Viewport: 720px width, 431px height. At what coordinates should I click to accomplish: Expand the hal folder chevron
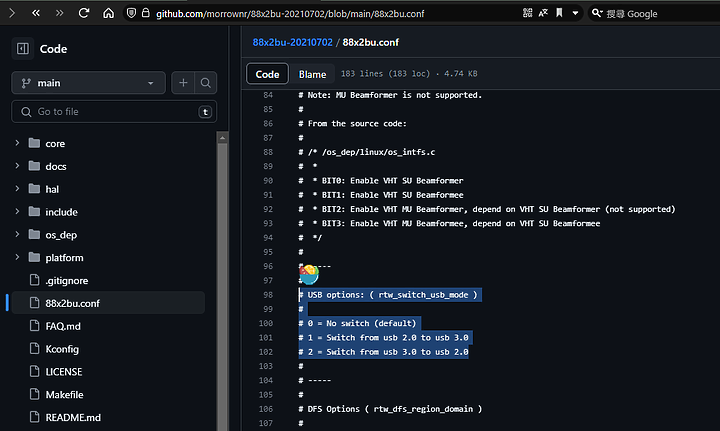tap(17, 189)
